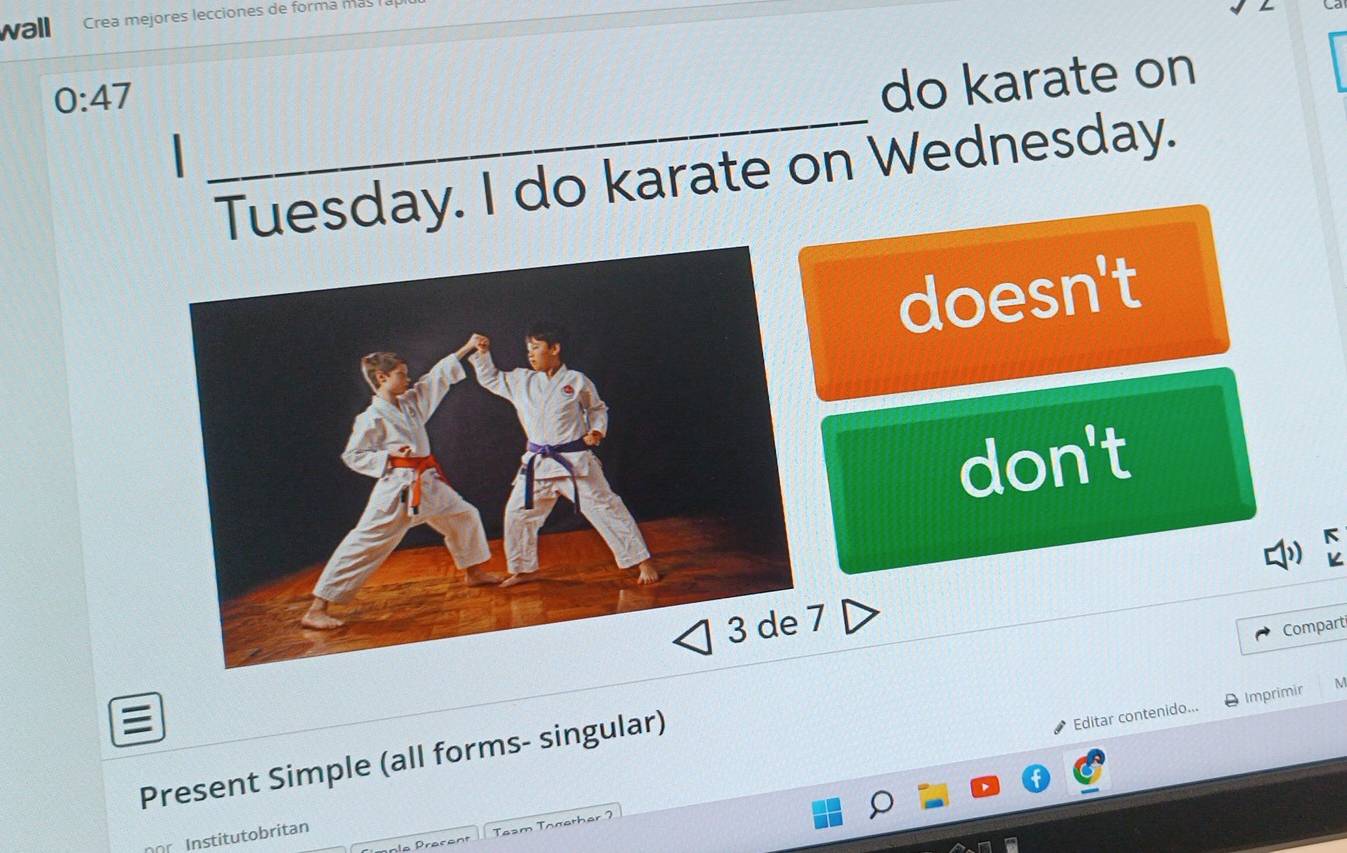
Task: Choose the orange "doesn't" answer
Action: coord(1016,298)
